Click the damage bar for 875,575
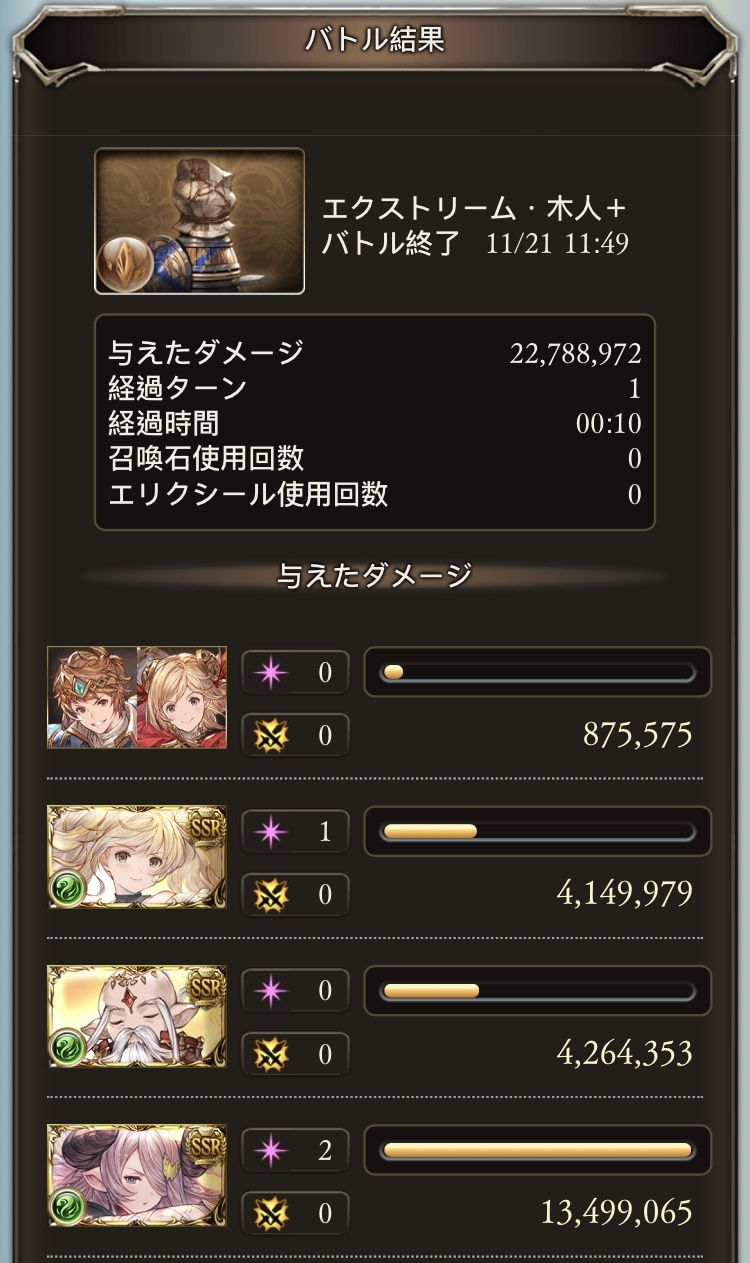Viewport: 750px width, 1263px height. click(538, 672)
